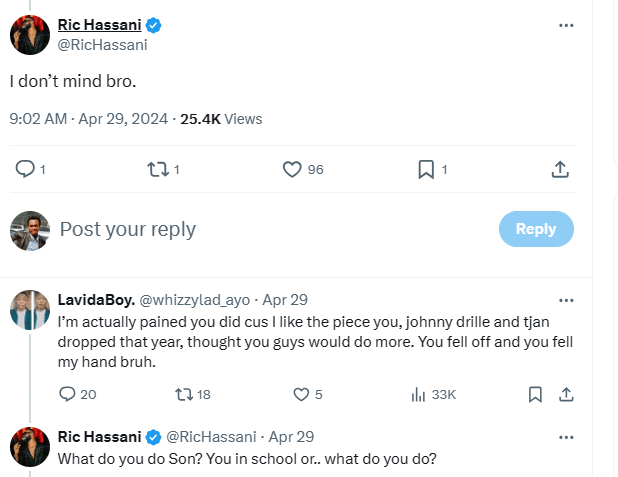The image size is (618, 477).
Task: Like LavidaBoy's comment
Action: click(301, 394)
